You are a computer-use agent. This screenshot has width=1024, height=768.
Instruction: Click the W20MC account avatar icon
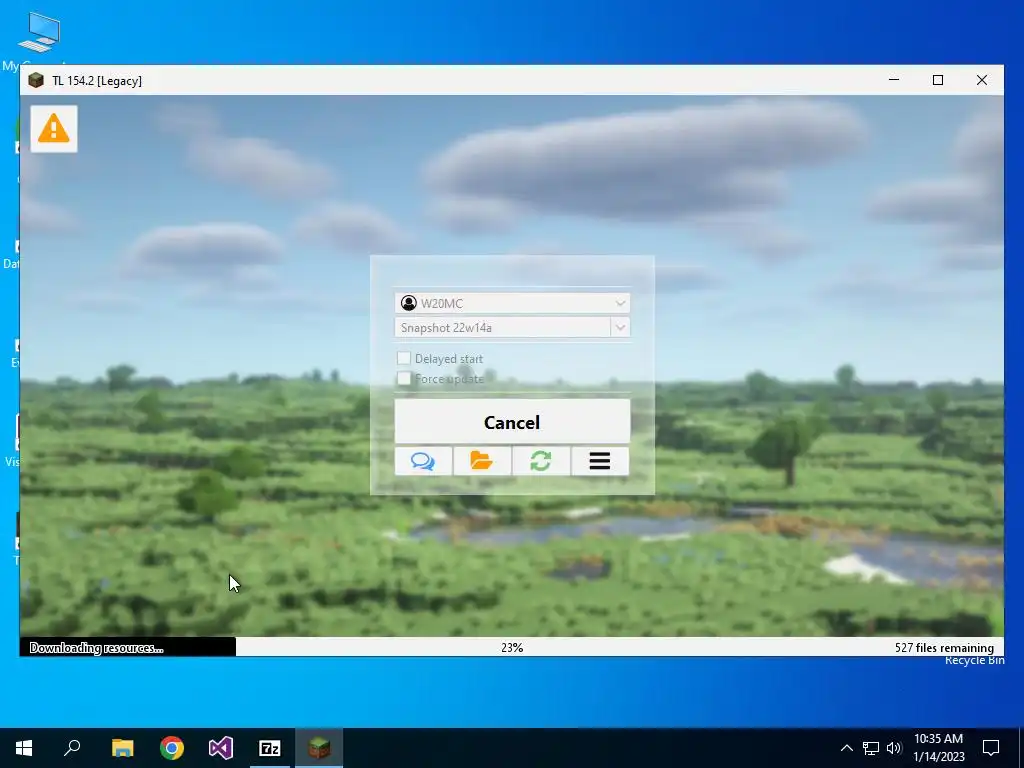coord(409,303)
